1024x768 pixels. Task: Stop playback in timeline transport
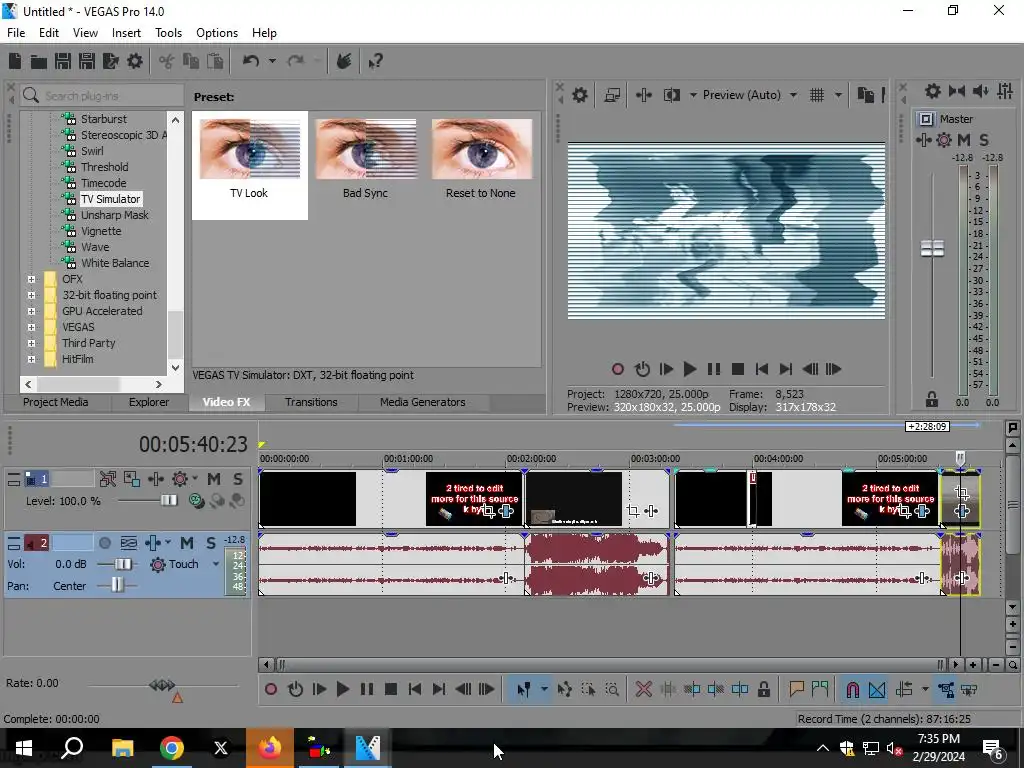point(391,690)
